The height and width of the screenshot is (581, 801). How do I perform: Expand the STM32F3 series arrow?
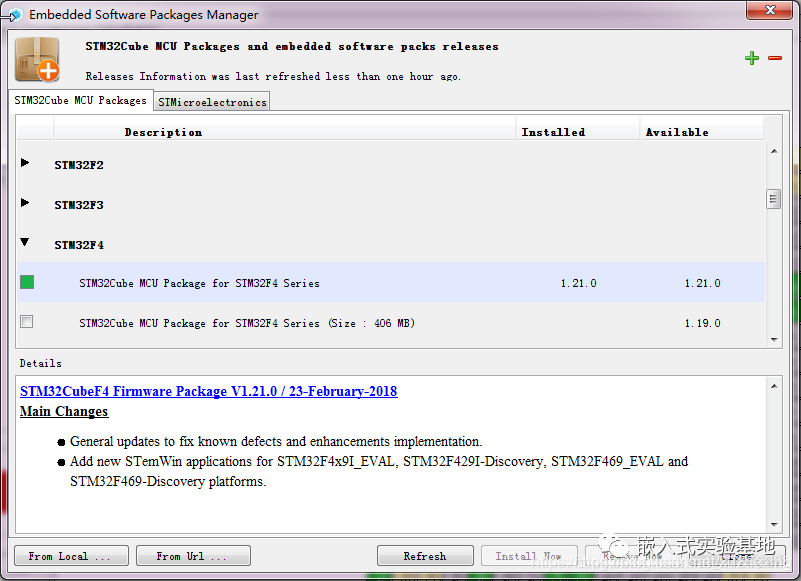point(25,203)
